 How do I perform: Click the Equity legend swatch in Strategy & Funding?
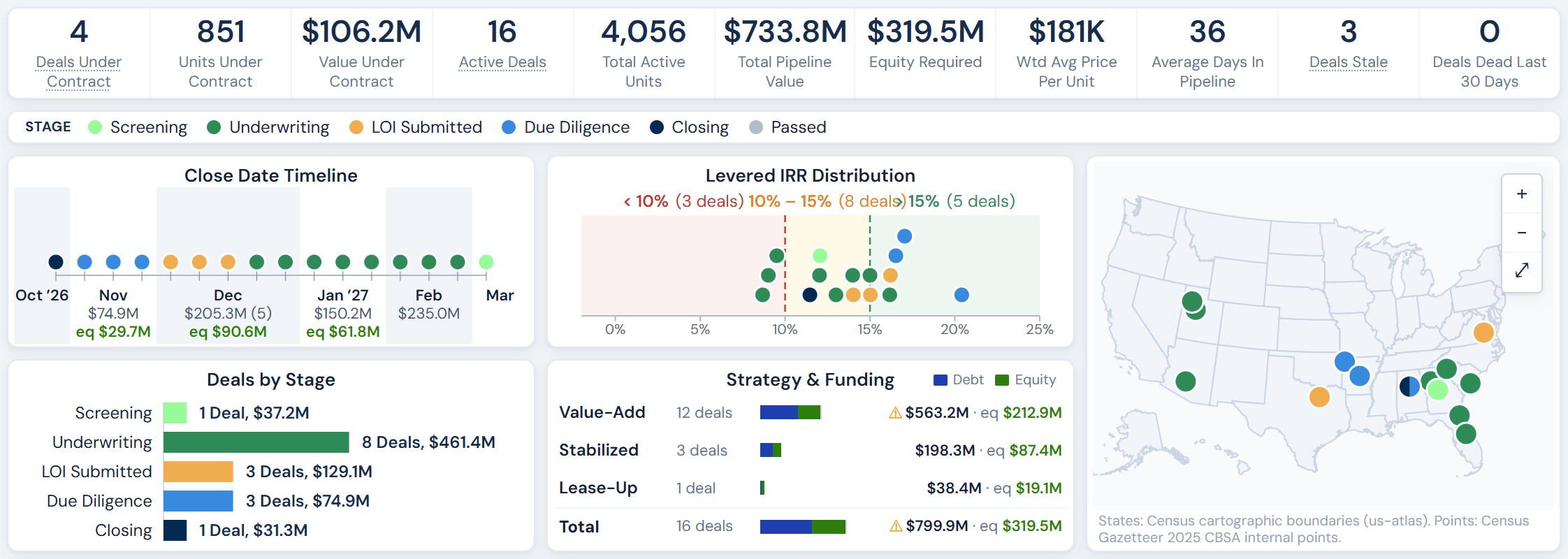[x=1002, y=380]
